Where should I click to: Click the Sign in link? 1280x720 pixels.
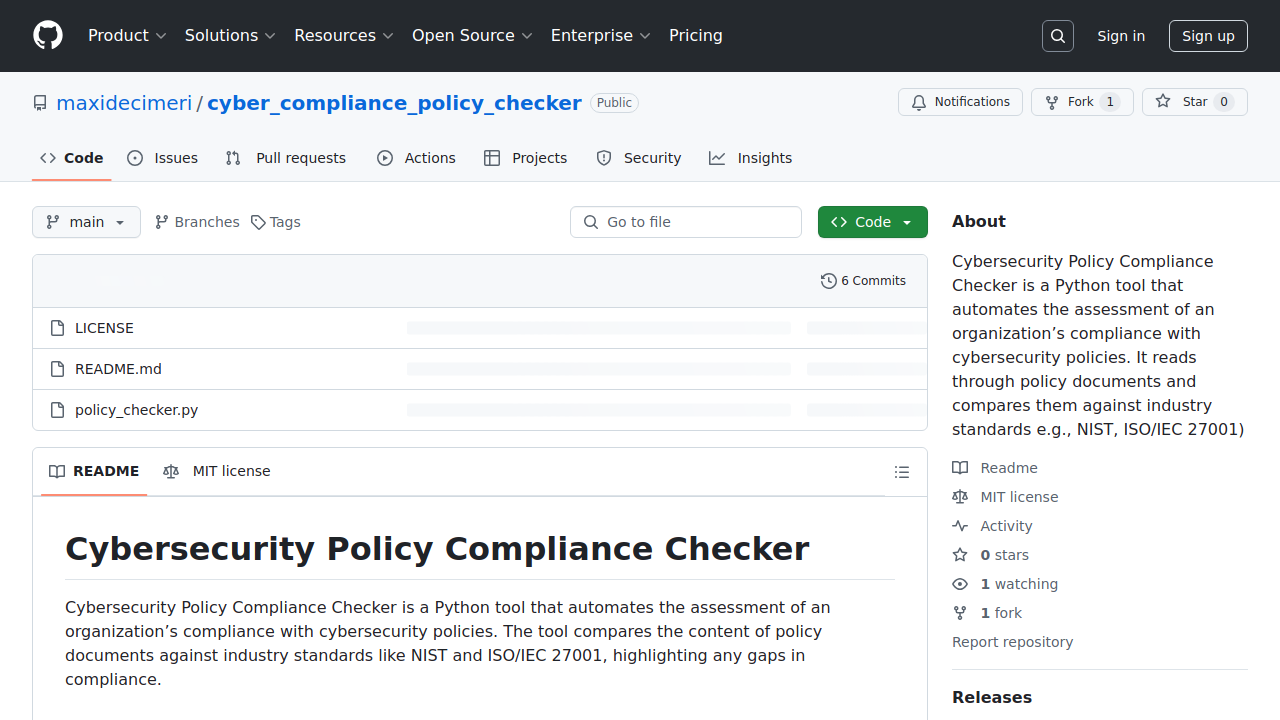1121,36
